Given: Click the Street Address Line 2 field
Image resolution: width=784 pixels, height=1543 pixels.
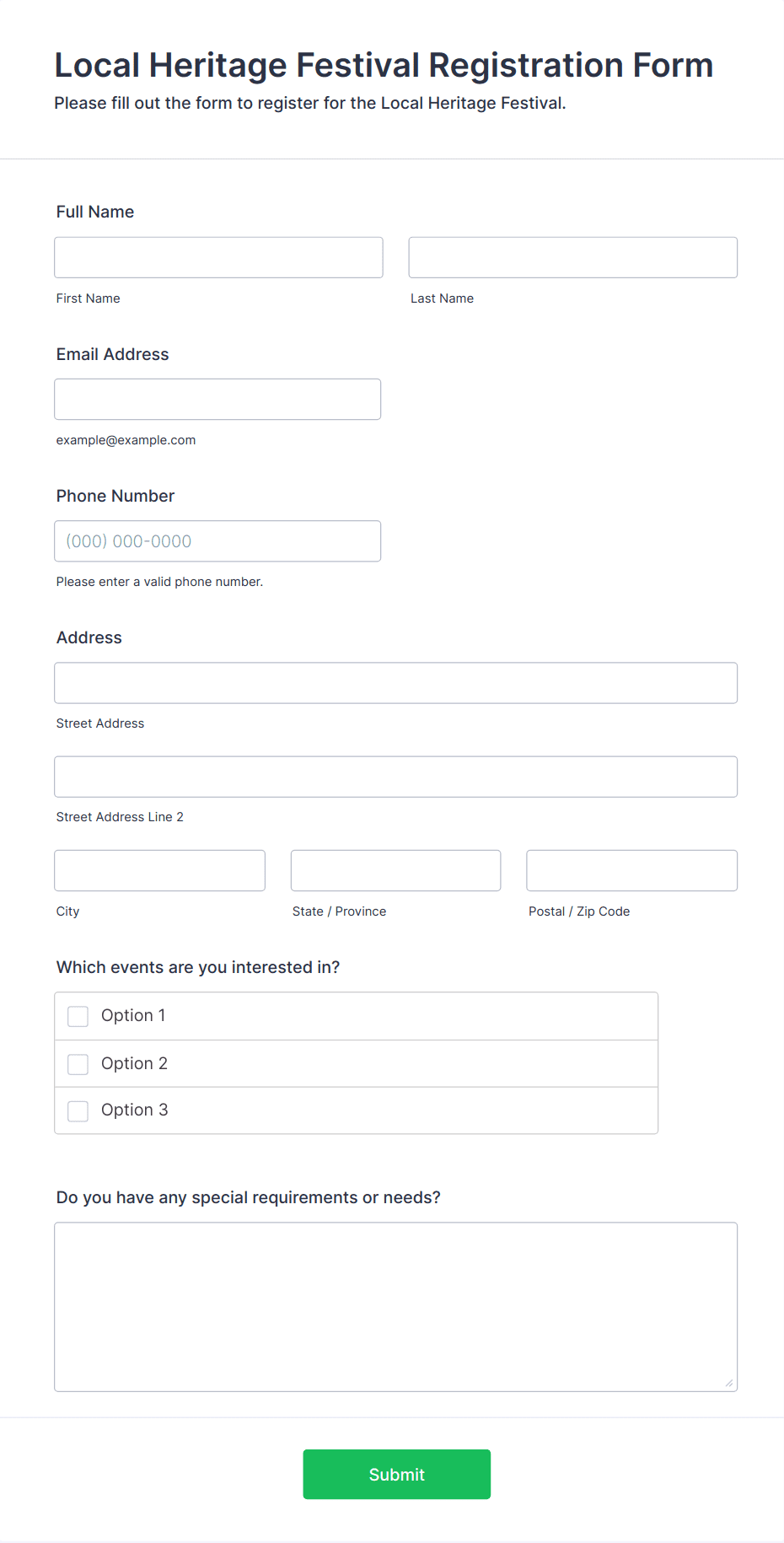Looking at the screenshot, I should tap(395, 777).
